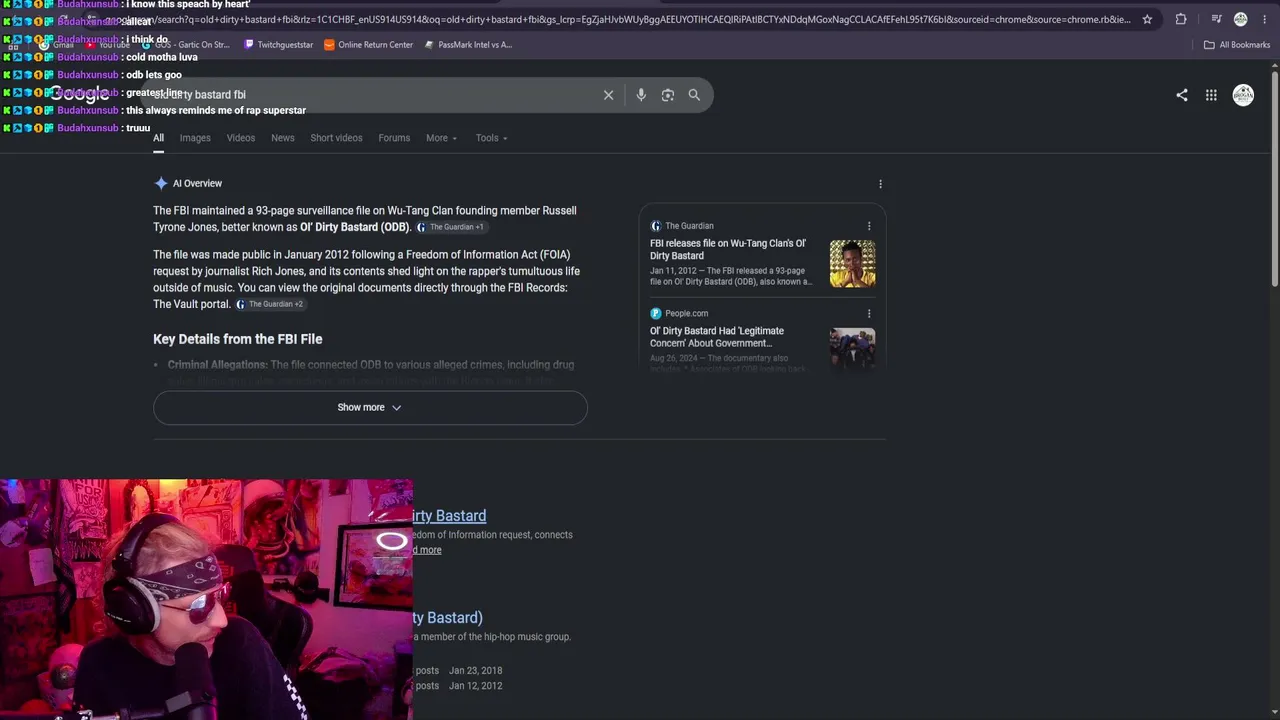Click the chat message about rap superstar
Screen dimensions: 1280x720
(216, 110)
